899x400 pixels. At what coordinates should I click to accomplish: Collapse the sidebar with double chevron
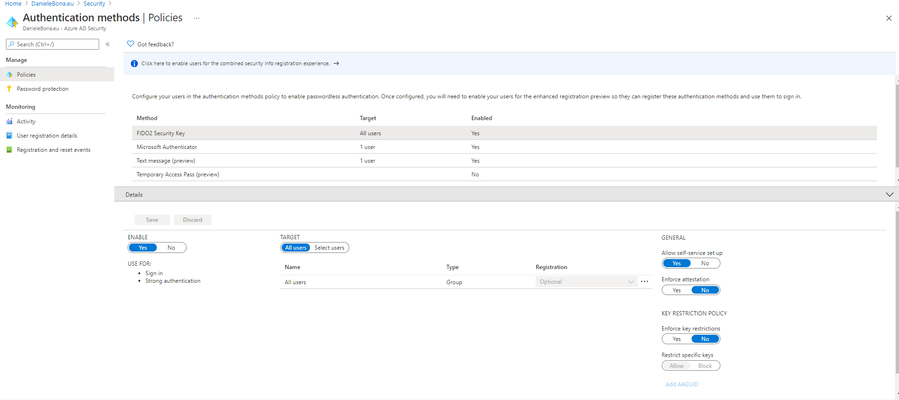point(107,44)
